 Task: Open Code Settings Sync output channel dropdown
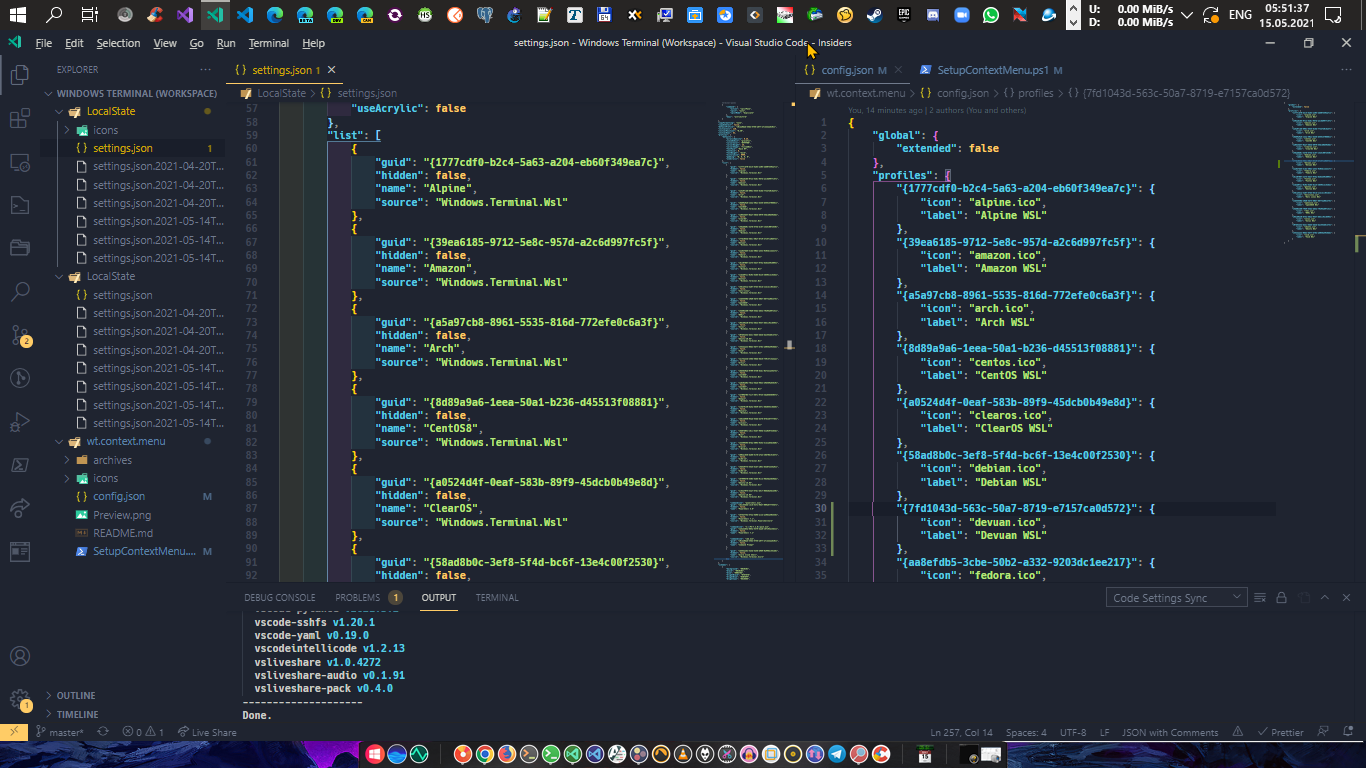click(x=1176, y=597)
